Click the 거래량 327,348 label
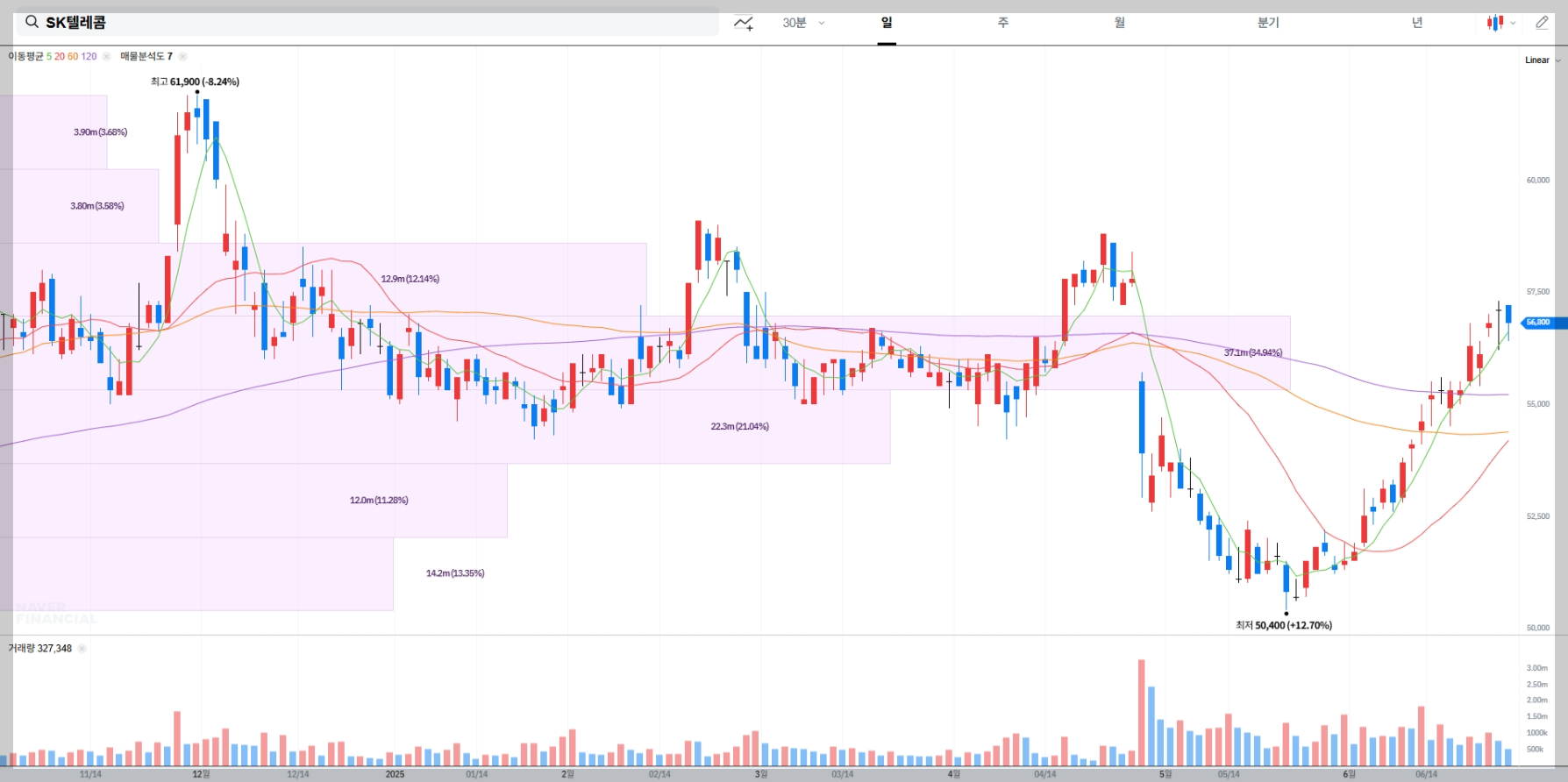This screenshot has height=782, width=1568. [40, 649]
